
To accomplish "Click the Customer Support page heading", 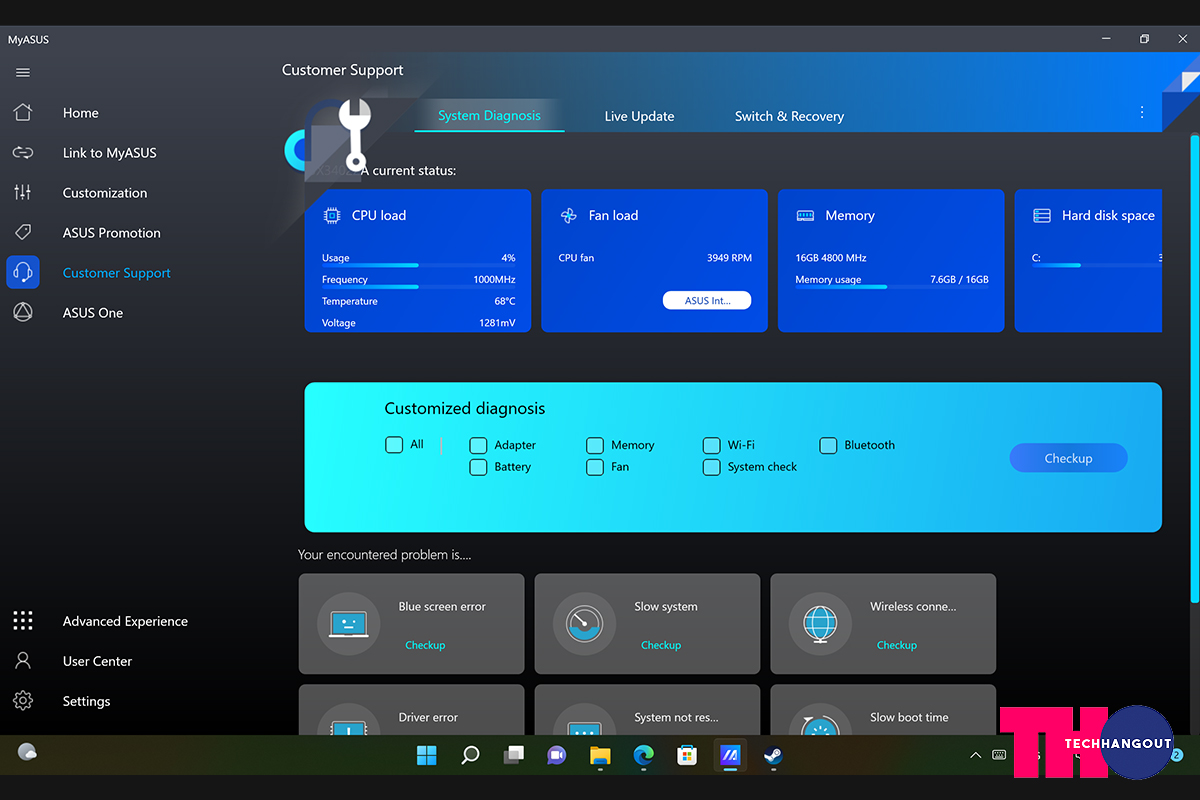I will pyautogui.click(x=343, y=70).
